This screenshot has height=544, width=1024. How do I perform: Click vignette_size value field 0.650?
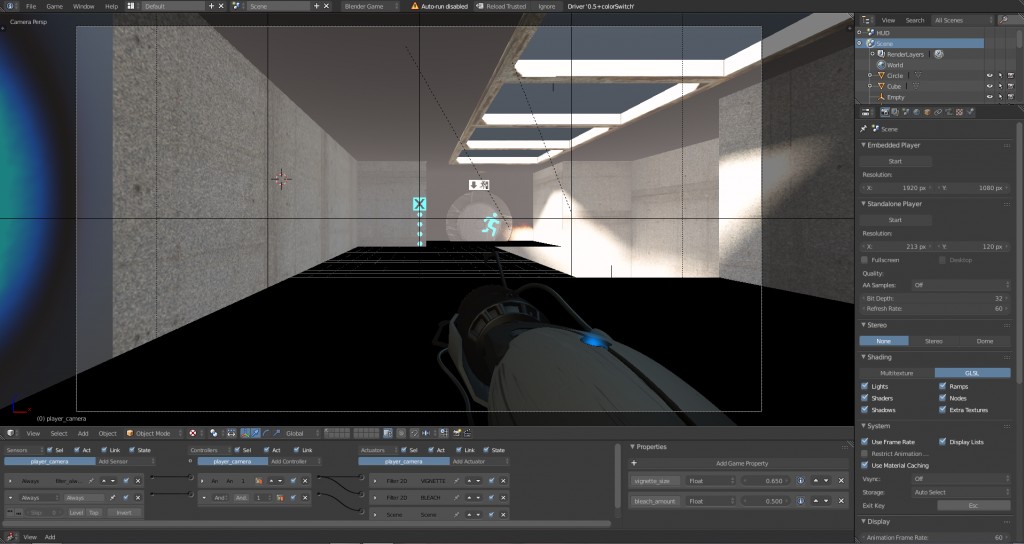click(x=764, y=481)
